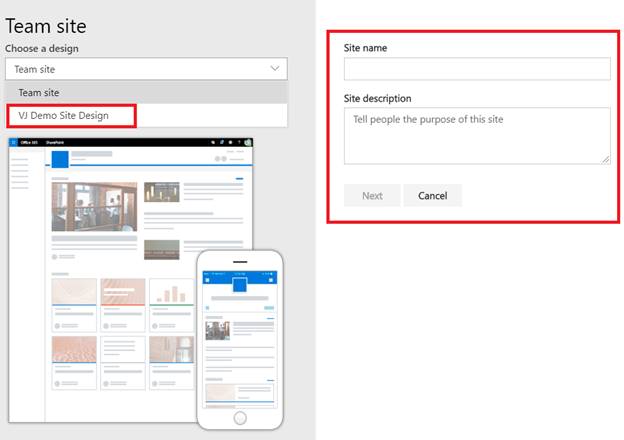The width and height of the screenshot is (624, 440).
Task: Click the mobile phone preview image
Action: (x=240, y=340)
